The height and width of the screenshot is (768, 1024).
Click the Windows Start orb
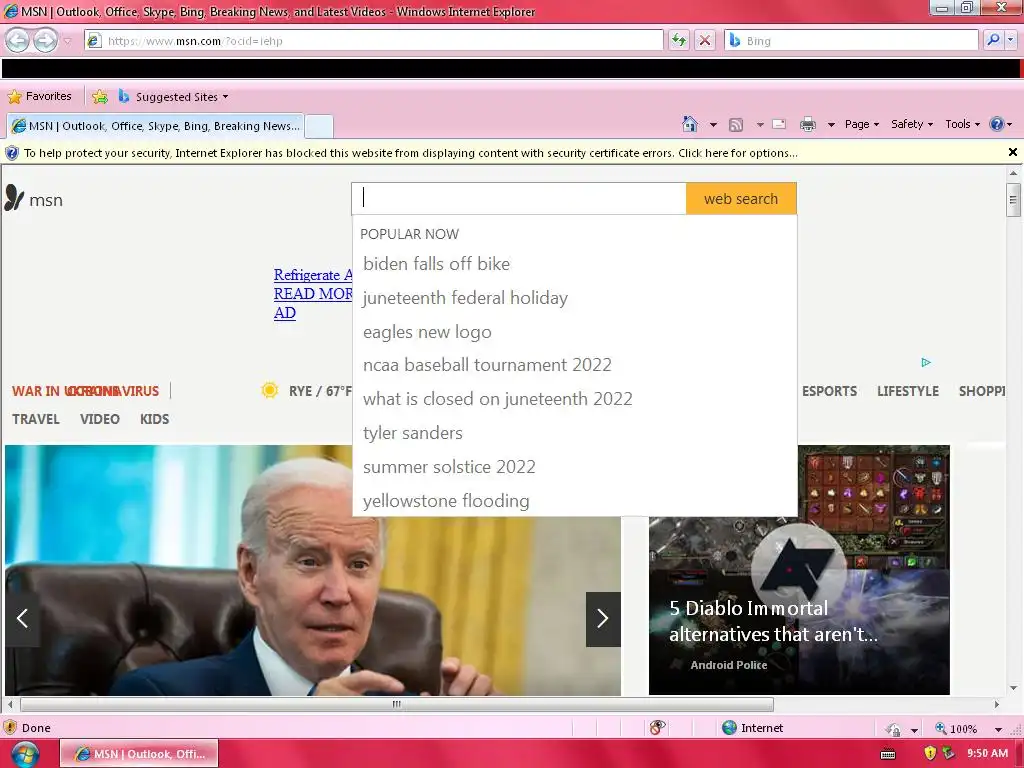25,754
